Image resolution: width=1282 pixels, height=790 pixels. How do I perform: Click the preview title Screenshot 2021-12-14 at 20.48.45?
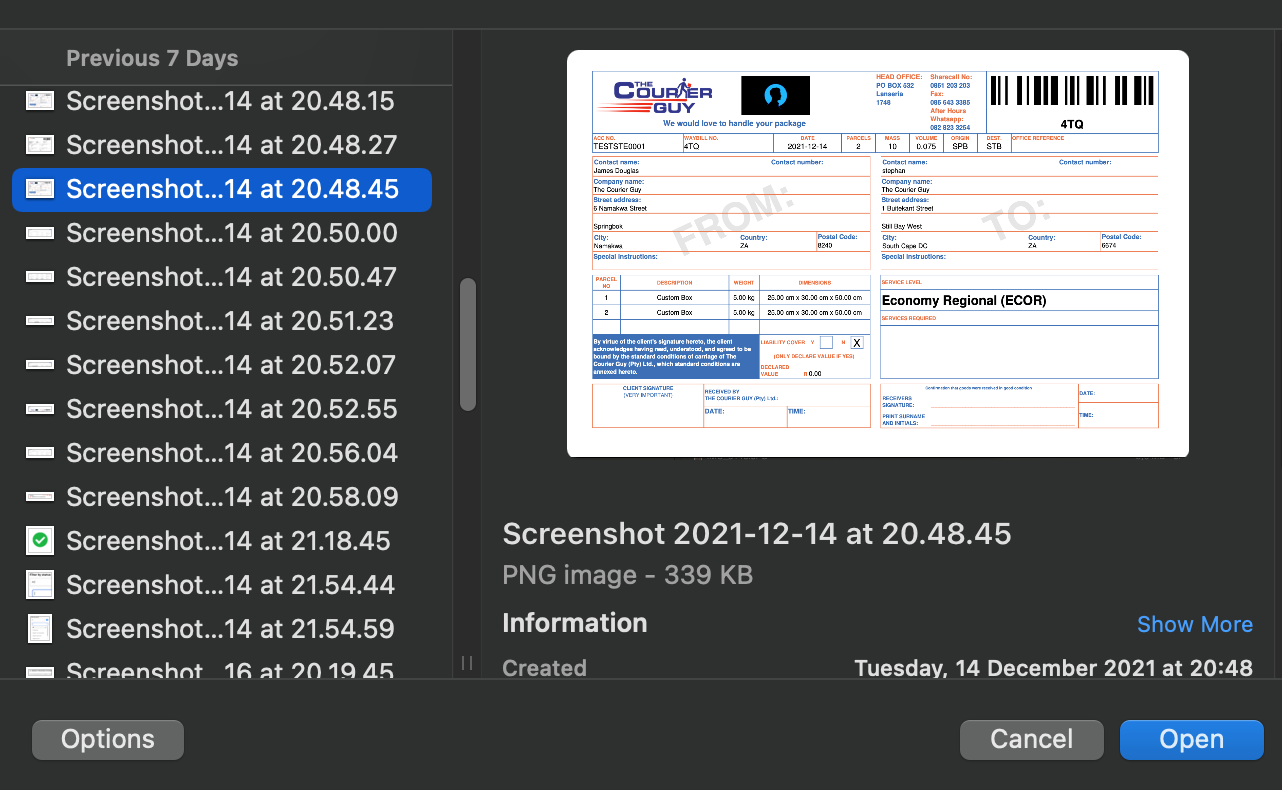click(757, 533)
